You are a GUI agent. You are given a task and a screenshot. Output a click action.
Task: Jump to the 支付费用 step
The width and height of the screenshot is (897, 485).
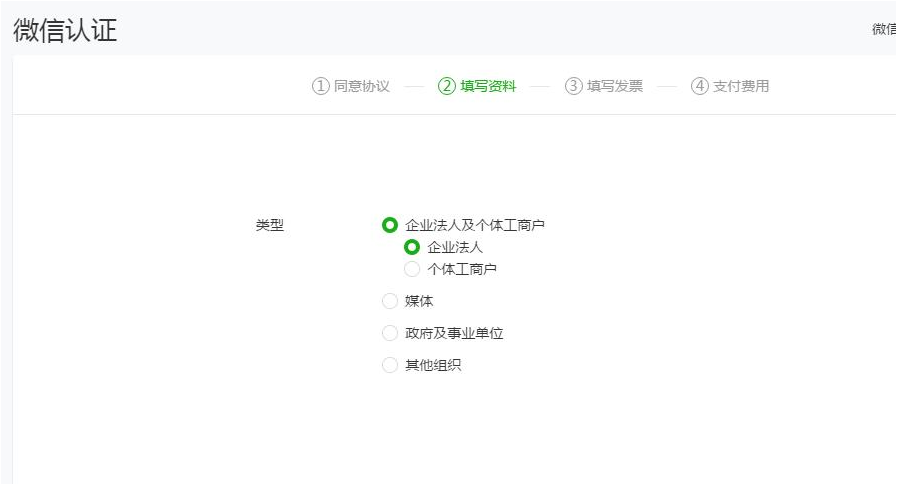click(x=741, y=86)
